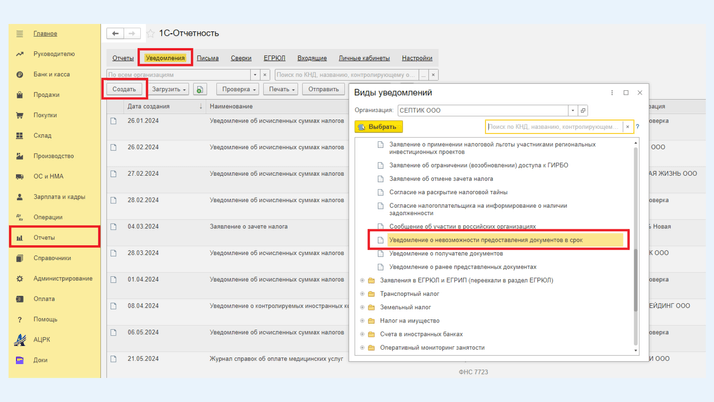Open the Отчеты section in sidebar
This screenshot has height=402, width=714.
coord(45,238)
